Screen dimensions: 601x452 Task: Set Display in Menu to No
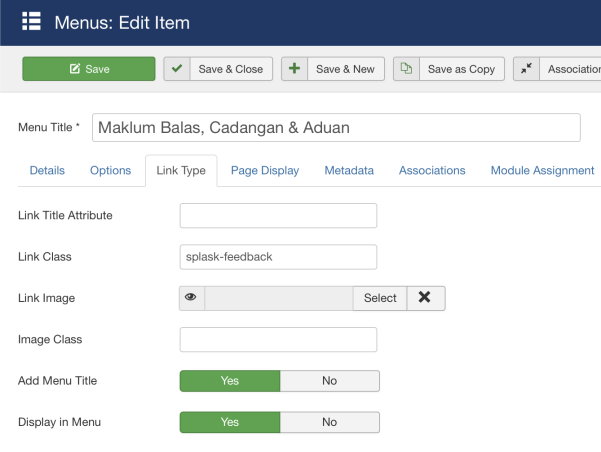[329, 422]
